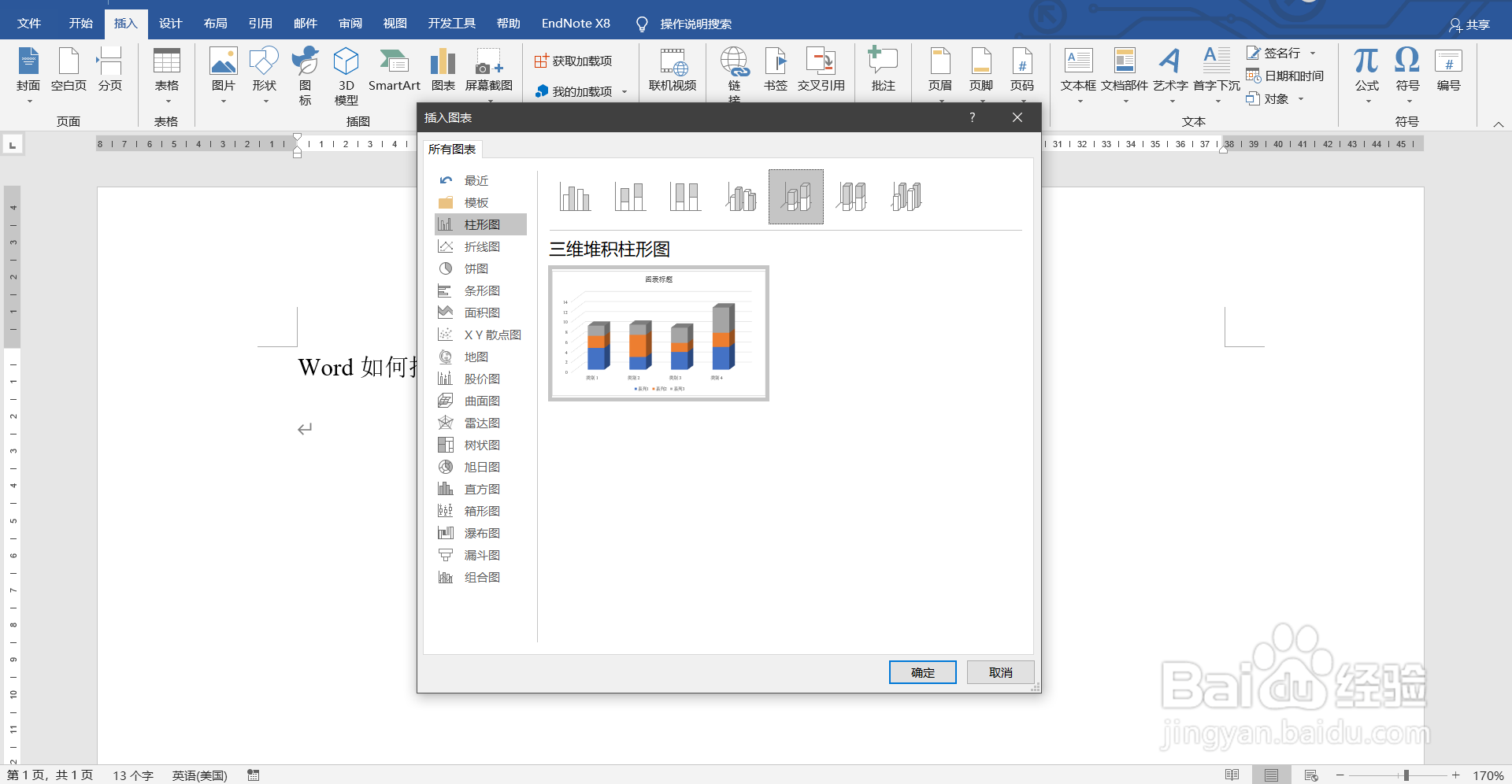Choose 雷达图 chart category

[480, 423]
